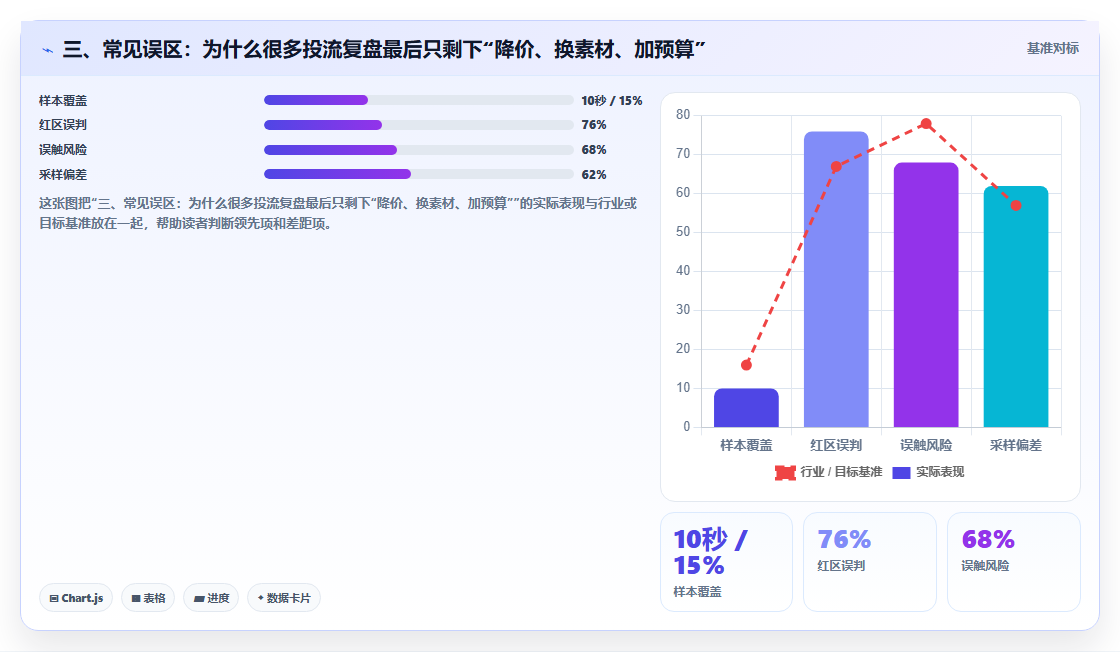1120x652 pixels.
Task: Click the 表格 tag chip
Action: click(148, 598)
